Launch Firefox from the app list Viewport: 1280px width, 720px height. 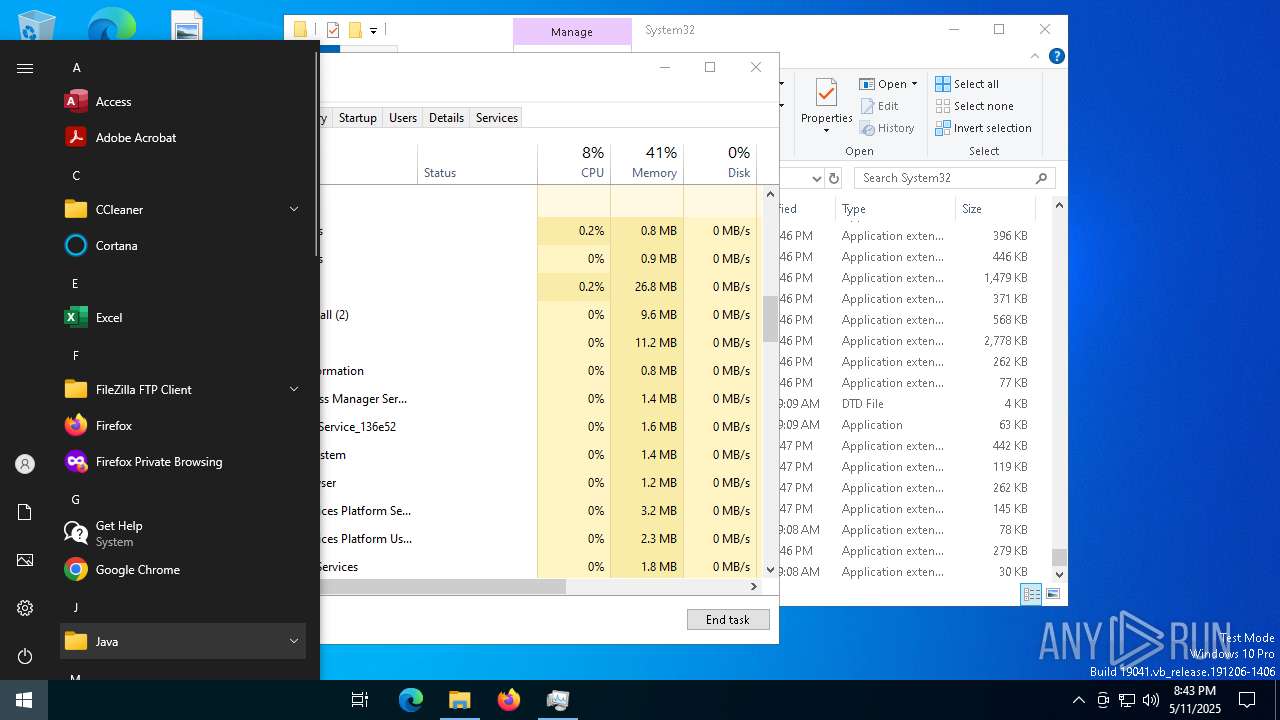[182, 425]
